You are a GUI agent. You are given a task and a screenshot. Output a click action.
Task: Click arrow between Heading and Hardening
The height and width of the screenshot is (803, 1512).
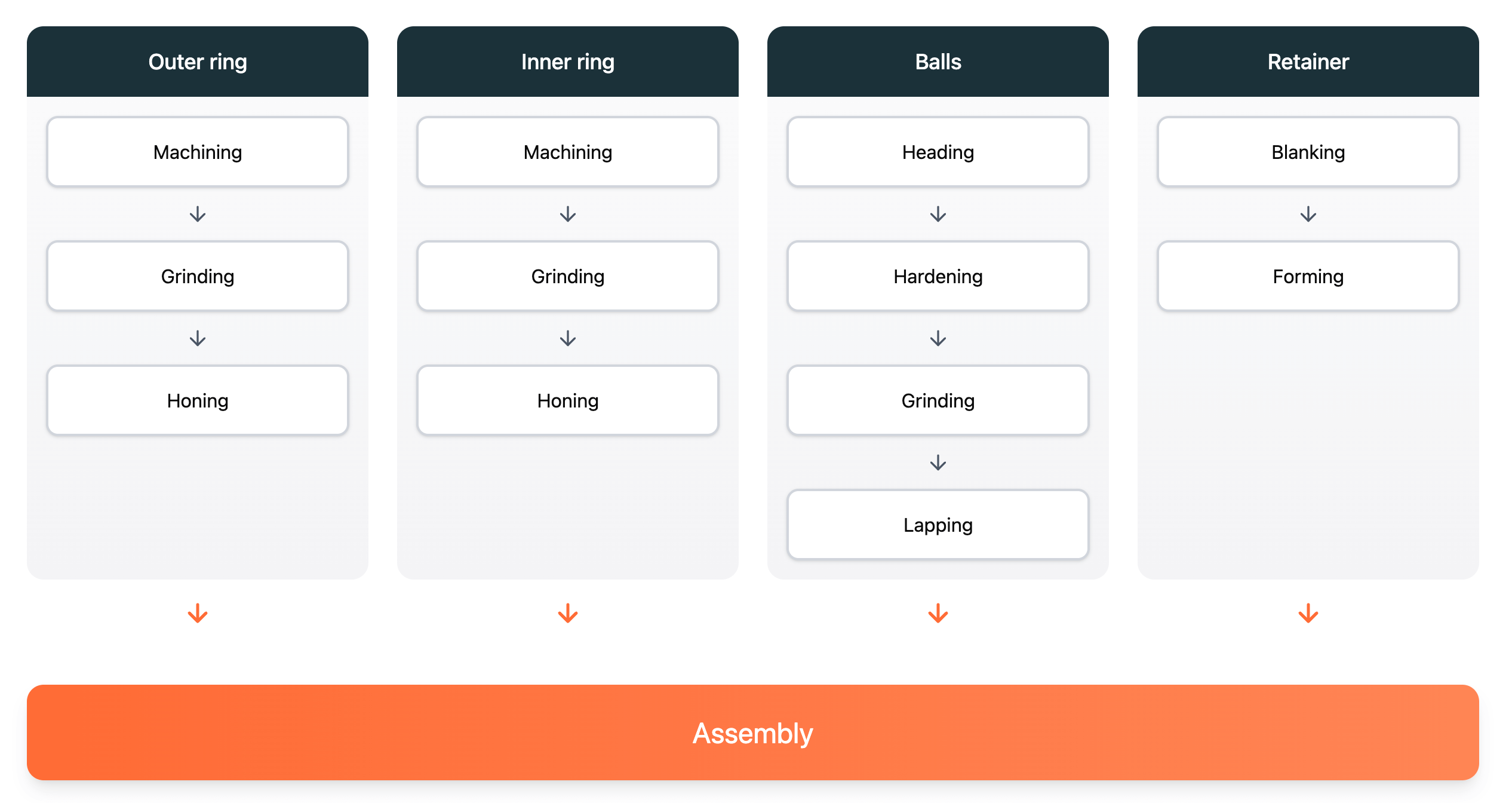coord(938,214)
